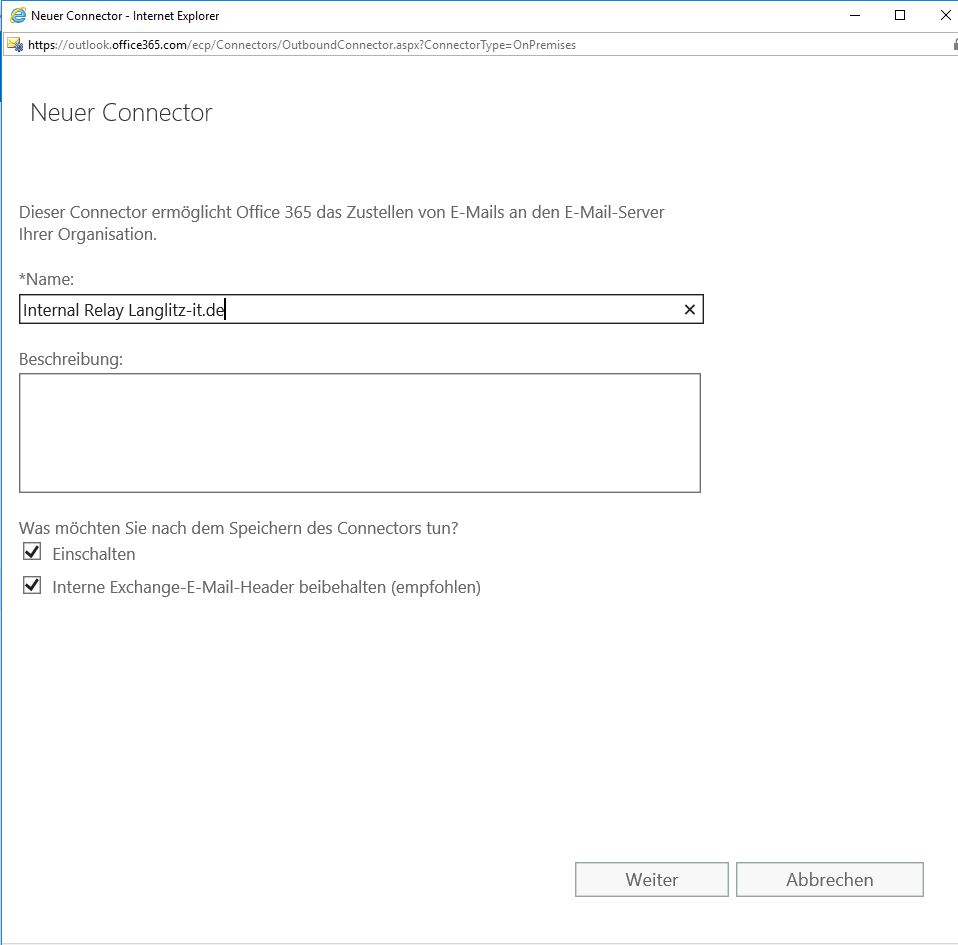Click the Einschalten label text
This screenshot has height=945, width=958.
point(94,554)
